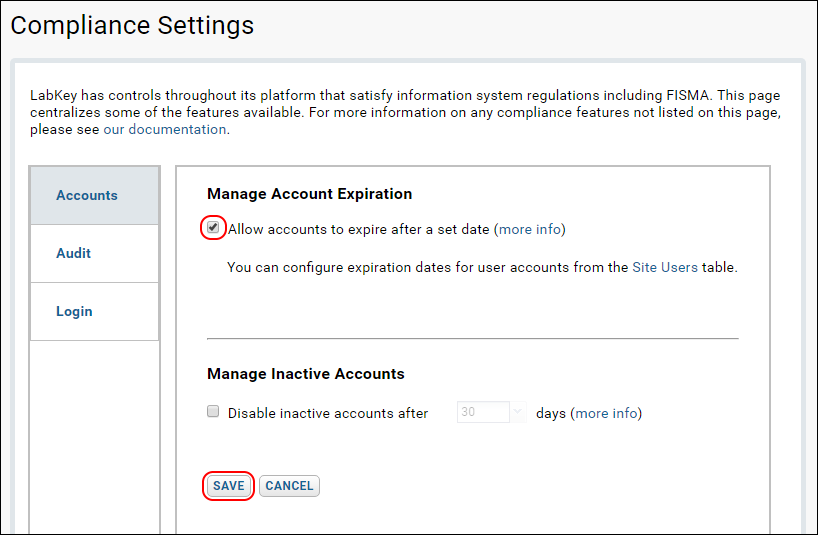The width and height of the screenshot is (818, 535).
Task: Open more info about account expiration
Action: tap(530, 229)
